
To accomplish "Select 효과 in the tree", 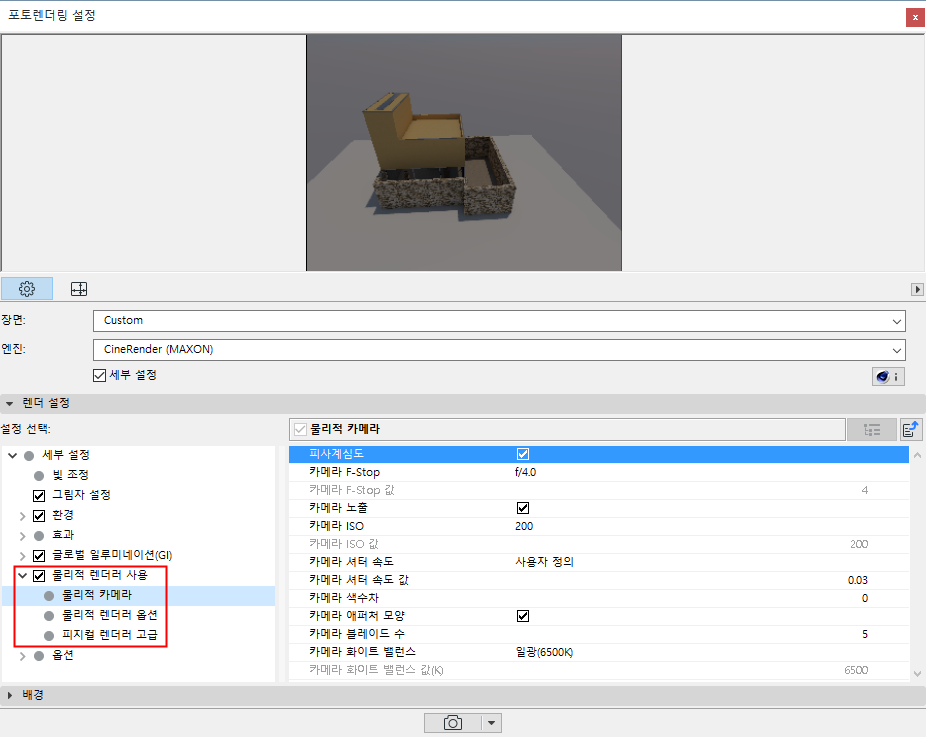I will (x=63, y=535).
